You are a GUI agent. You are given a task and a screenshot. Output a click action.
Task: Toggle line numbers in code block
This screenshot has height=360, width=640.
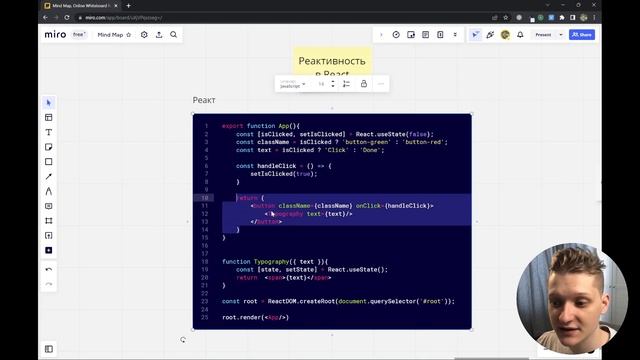click(347, 84)
